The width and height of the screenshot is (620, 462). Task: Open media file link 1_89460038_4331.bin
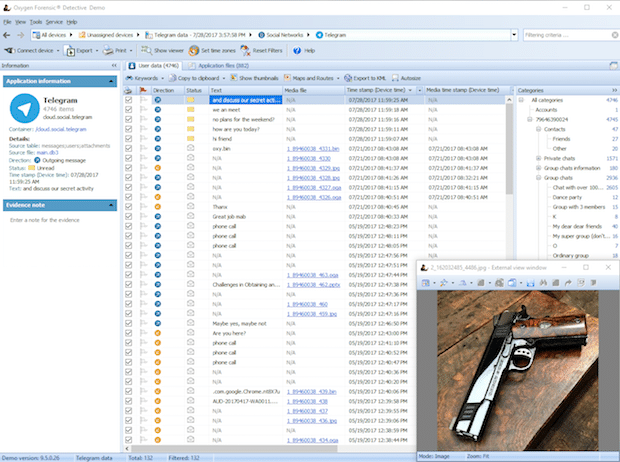click(313, 149)
